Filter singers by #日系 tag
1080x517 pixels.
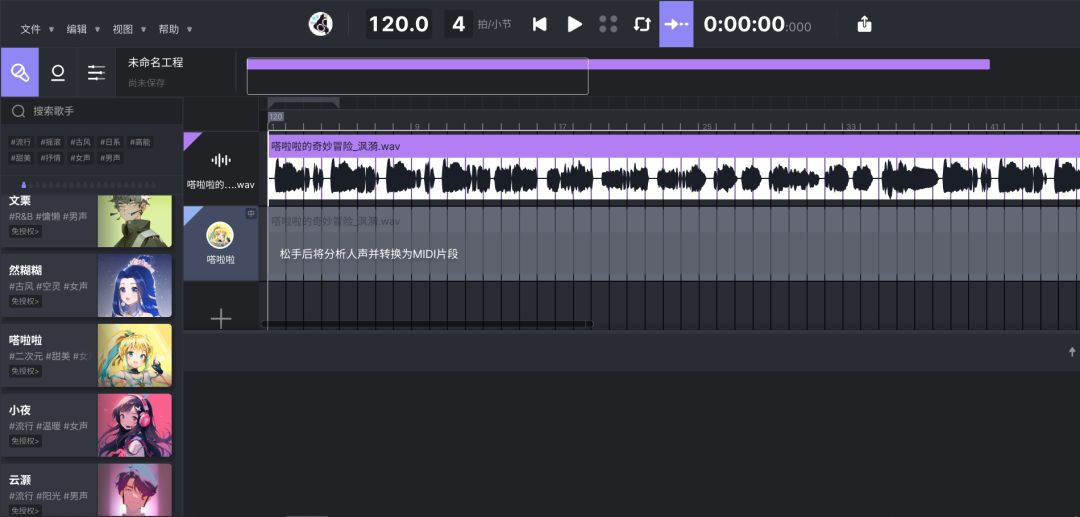(x=110, y=142)
